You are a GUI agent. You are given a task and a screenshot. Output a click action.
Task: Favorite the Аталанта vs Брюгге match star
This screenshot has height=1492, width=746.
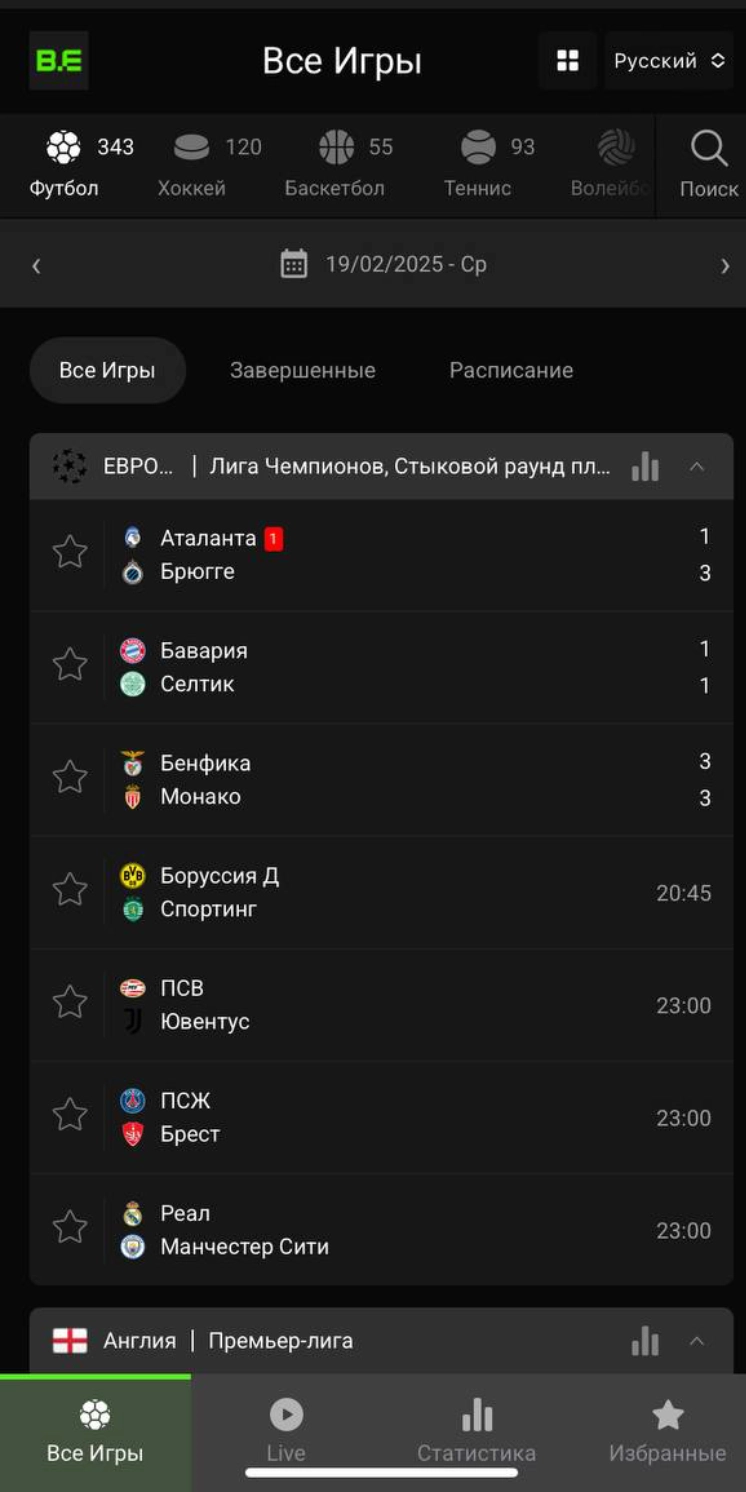pyautogui.click(x=70, y=551)
